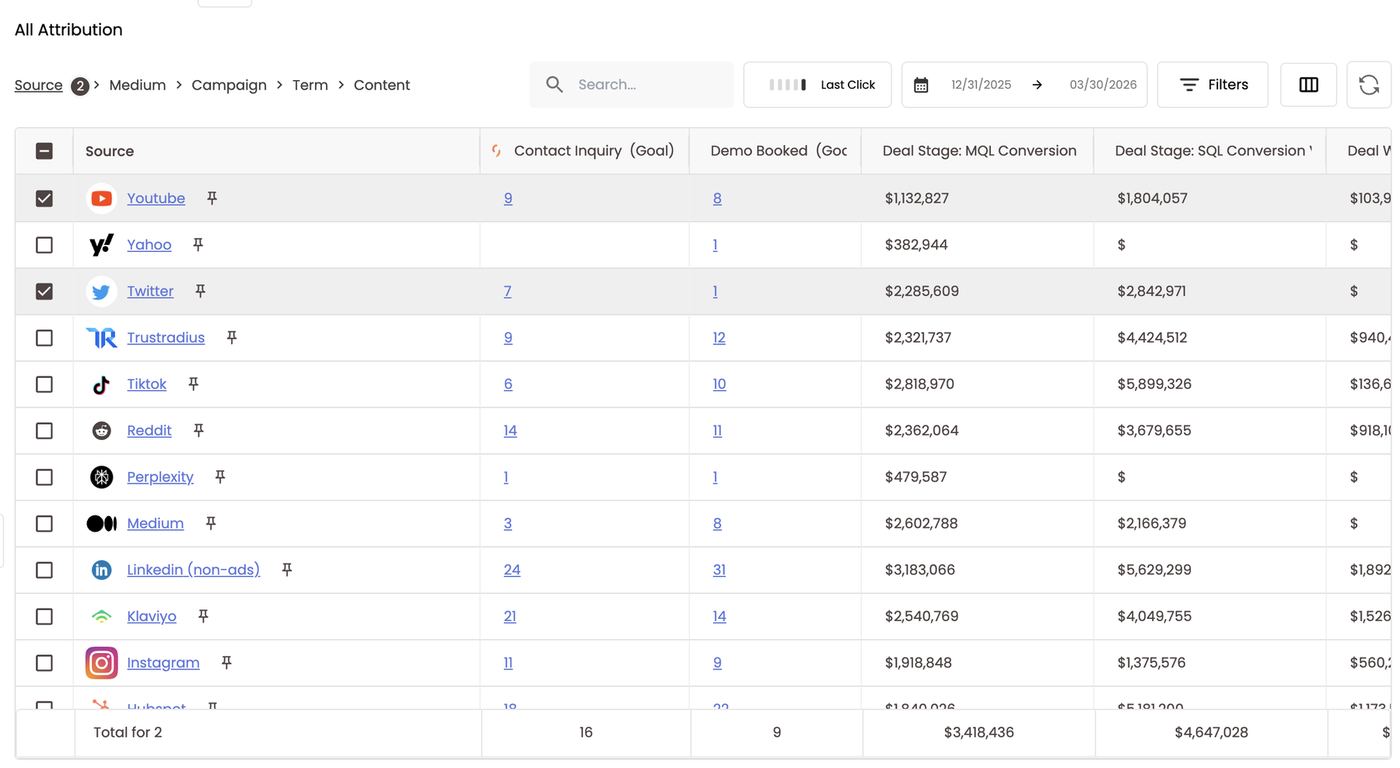Image resolution: width=1400 pixels, height=768 pixels.
Task: Switch to the Source breadcrumb level
Action: [x=39, y=85]
